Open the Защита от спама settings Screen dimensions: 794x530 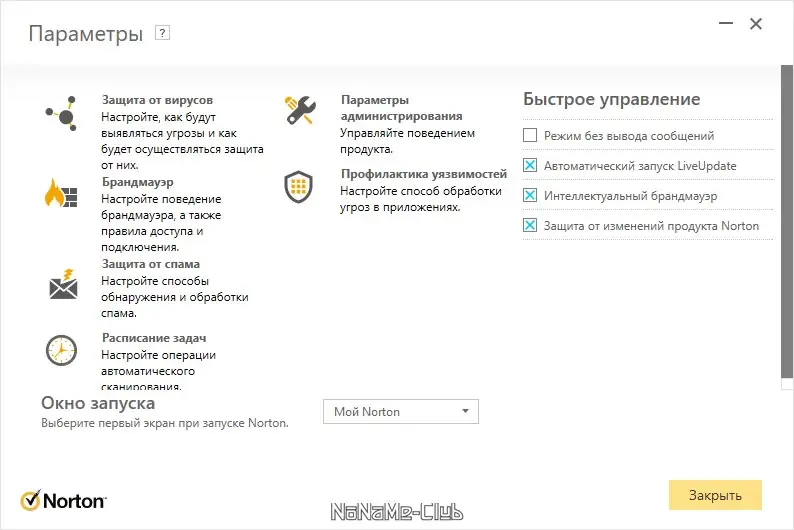click(150, 264)
